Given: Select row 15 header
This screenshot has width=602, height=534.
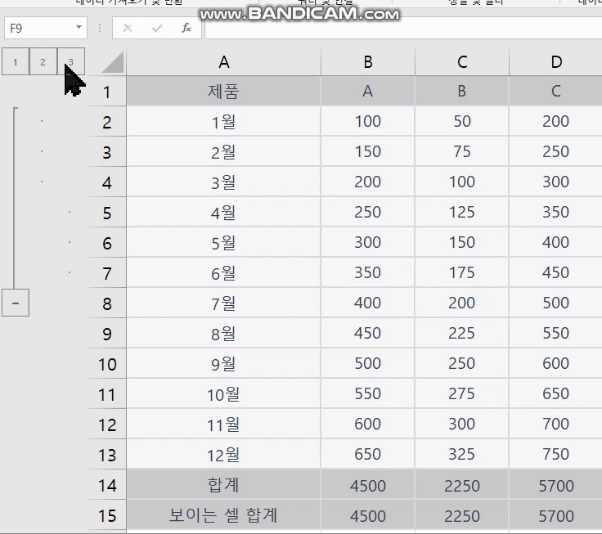Looking at the screenshot, I should click(x=107, y=515).
